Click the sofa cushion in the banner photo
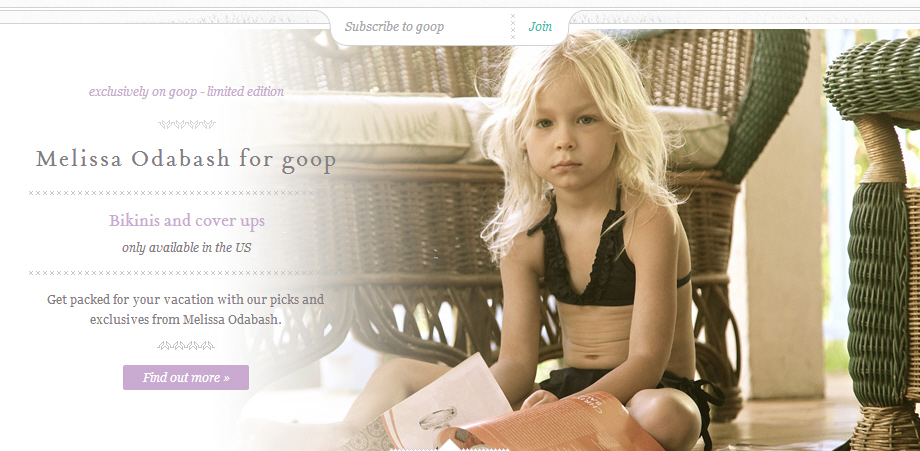The image size is (920, 451). 364,126
